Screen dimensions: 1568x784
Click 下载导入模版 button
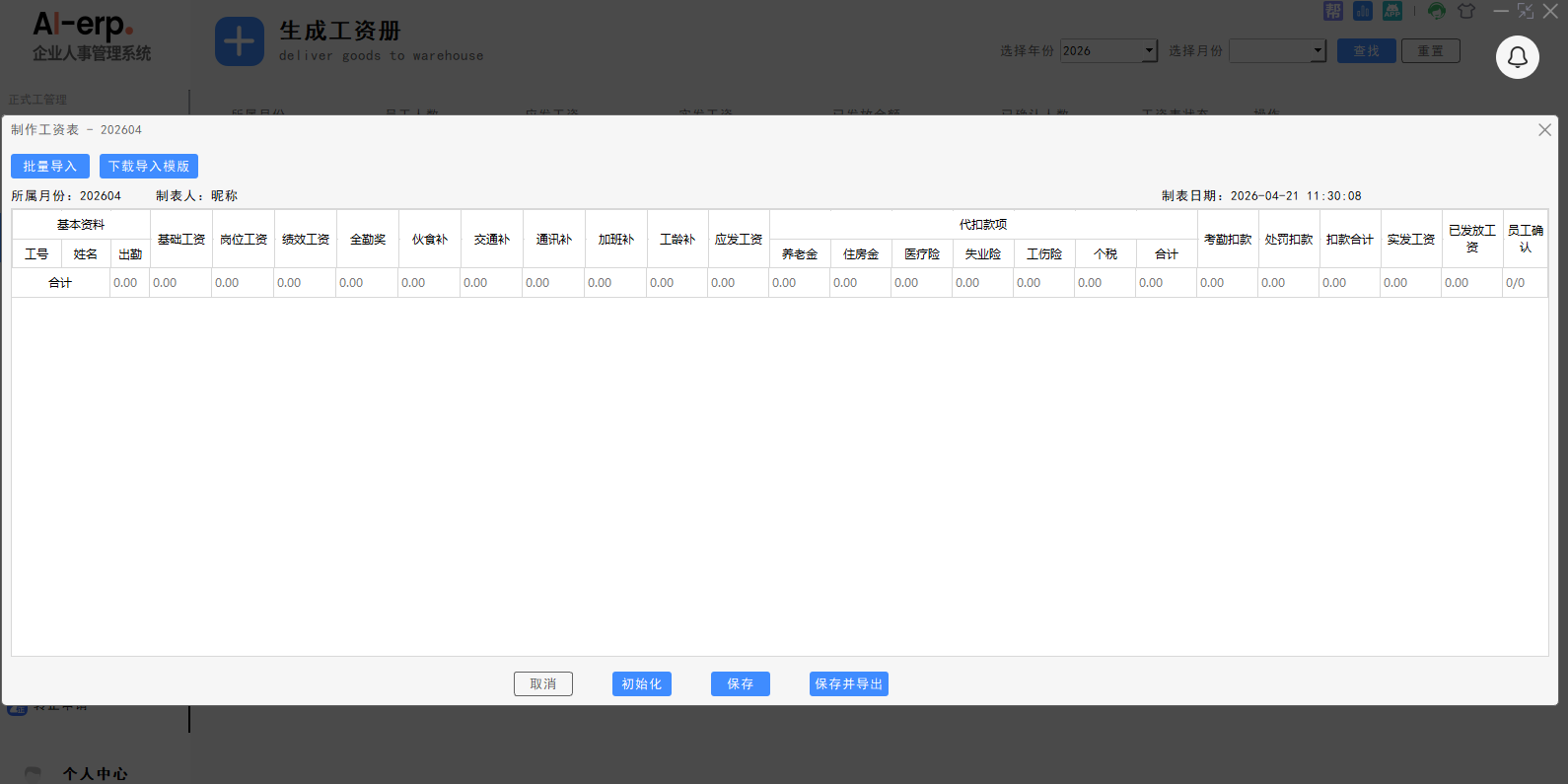coord(149,167)
